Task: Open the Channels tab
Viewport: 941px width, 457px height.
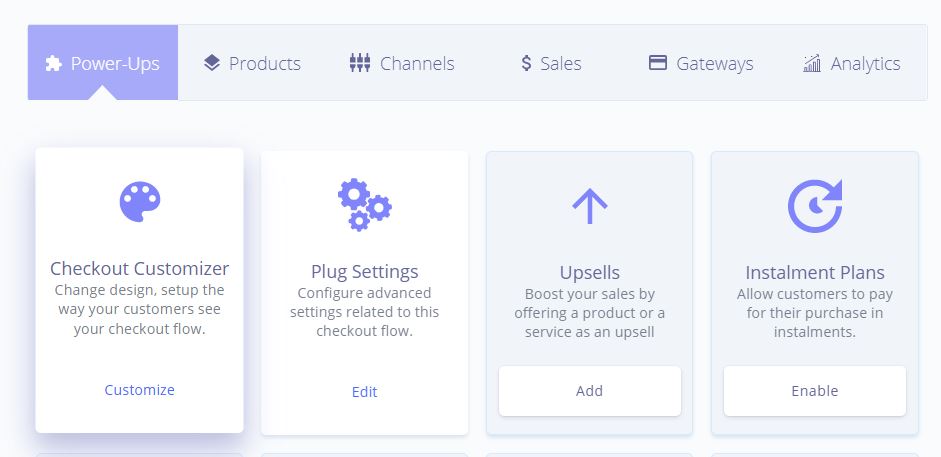Action: point(402,62)
